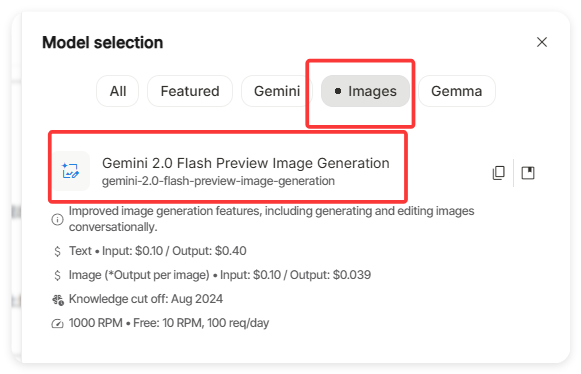This screenshot has width=581, height=374.
Task: Choose the Gemini filter chip
Action: (x=277, y=91)
